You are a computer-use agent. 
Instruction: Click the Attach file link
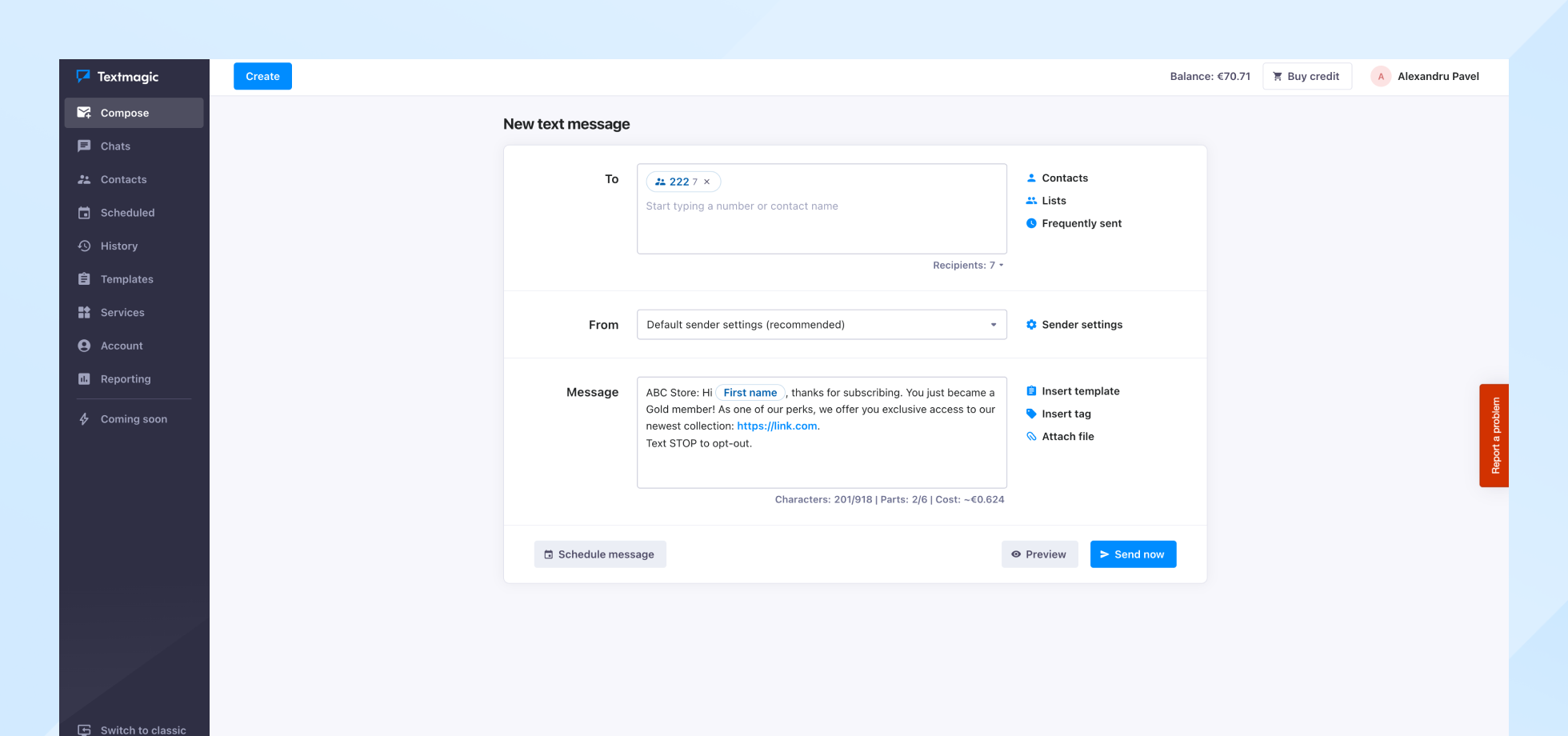1068,437
